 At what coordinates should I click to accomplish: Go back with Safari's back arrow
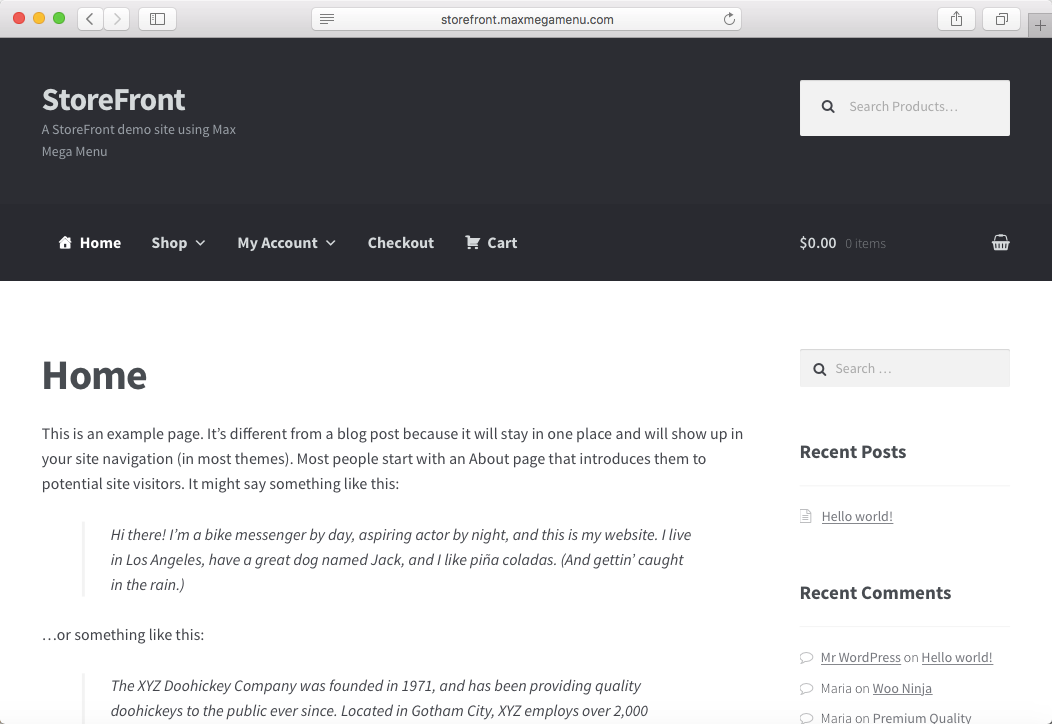[90, 19]
